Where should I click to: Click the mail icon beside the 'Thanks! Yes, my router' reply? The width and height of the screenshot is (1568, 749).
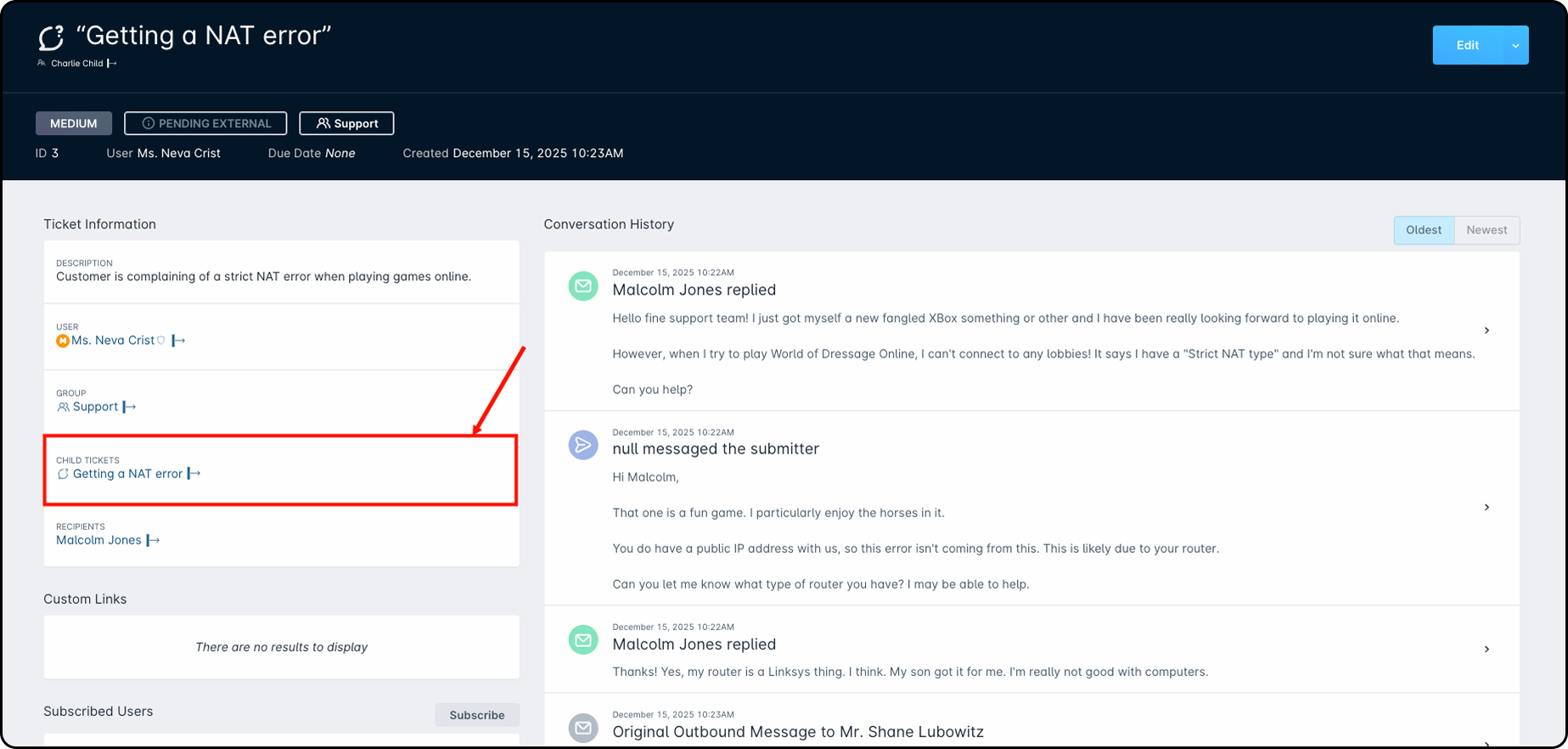[x=583, y=640]
